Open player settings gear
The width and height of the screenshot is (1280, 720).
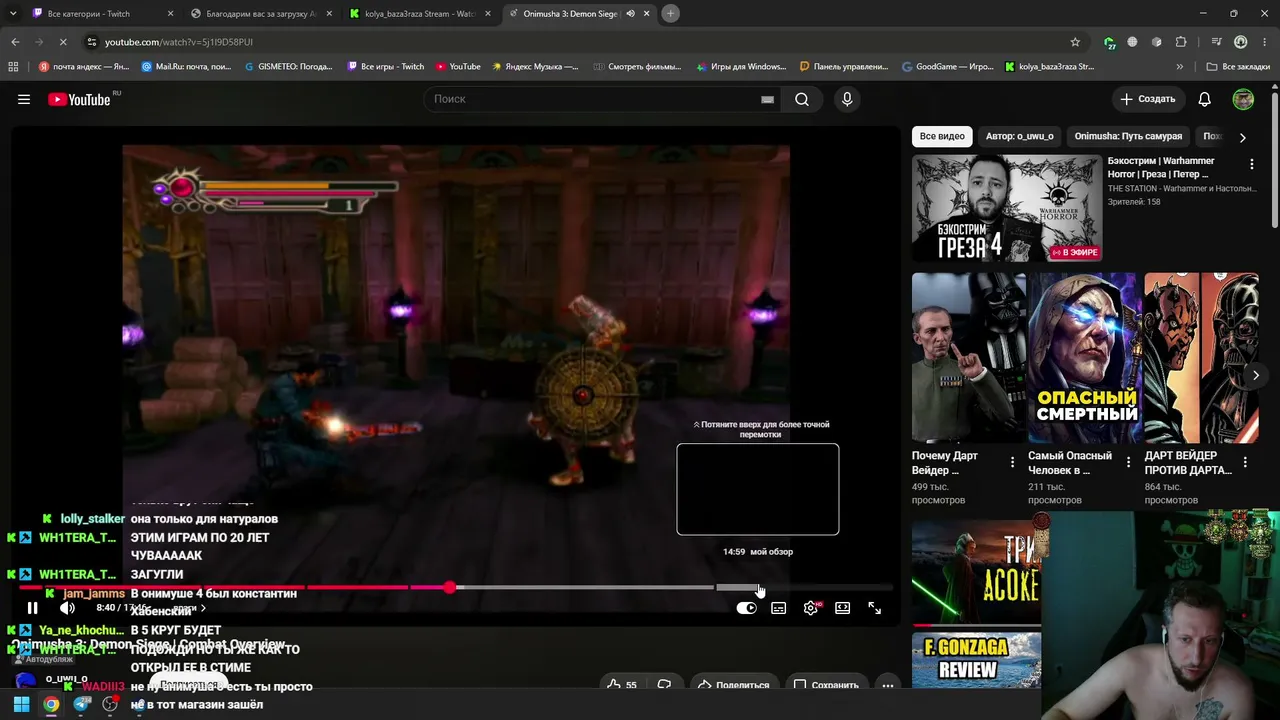[x=811, y=608]
